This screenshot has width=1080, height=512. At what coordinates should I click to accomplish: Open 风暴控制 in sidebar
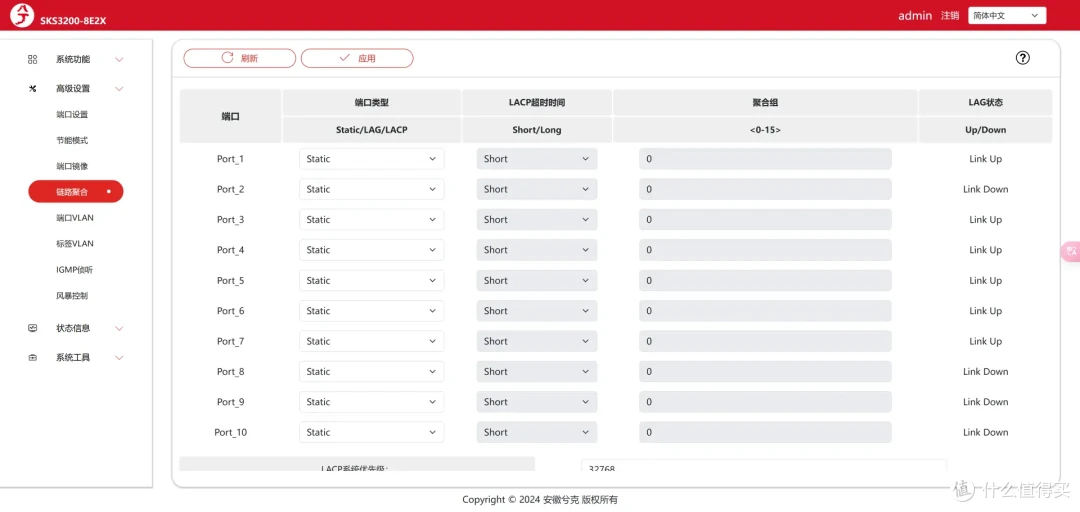72,296
